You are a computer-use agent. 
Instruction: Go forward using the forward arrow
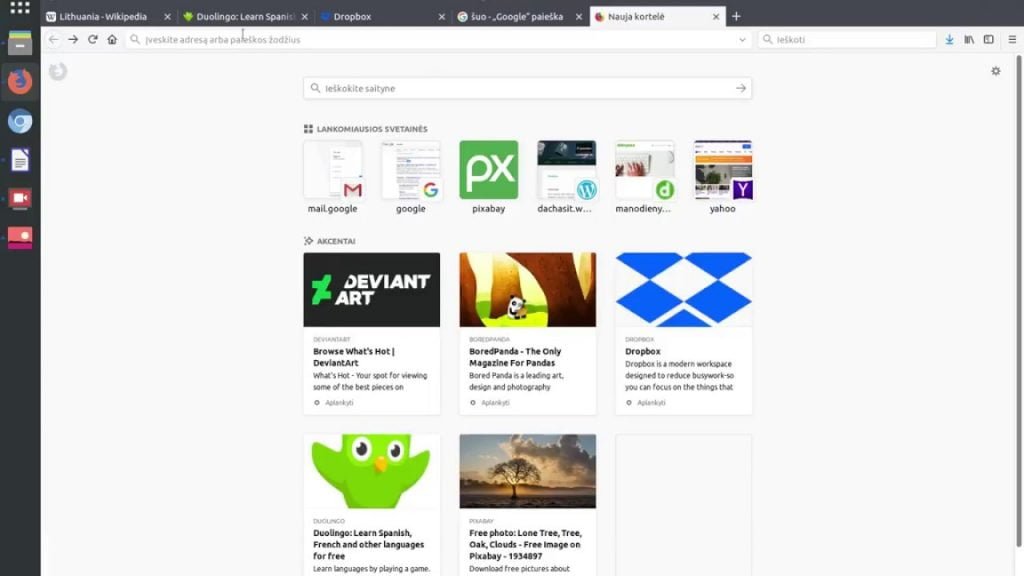[x=73, y=40]
